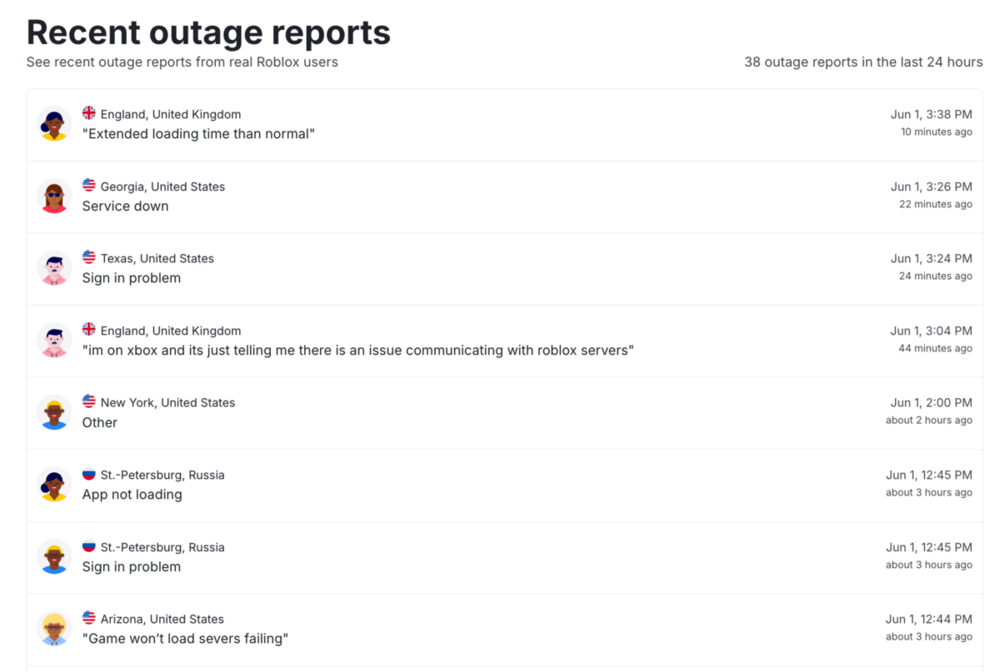This screenshot has width=1000, height=672.
Task: Click the 38 outage reports count text
Action: pos(864,62)
